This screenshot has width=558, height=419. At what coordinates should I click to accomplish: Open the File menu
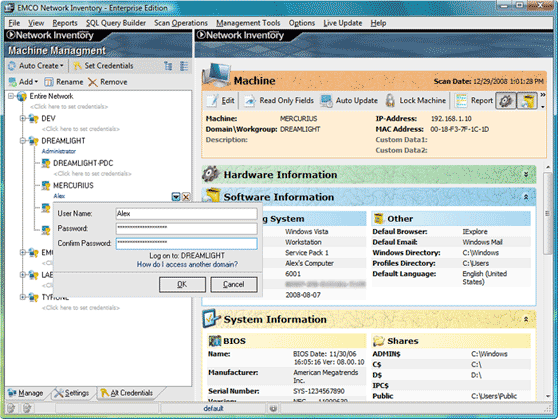click(x=14, y=23)
